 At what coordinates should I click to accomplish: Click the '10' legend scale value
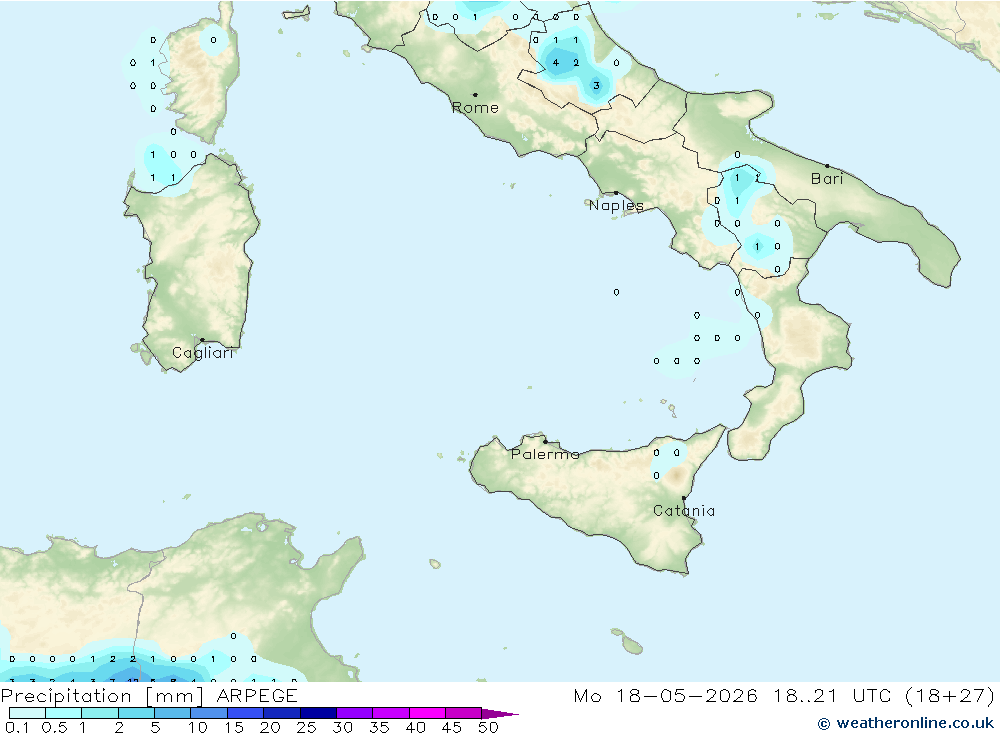198,727
